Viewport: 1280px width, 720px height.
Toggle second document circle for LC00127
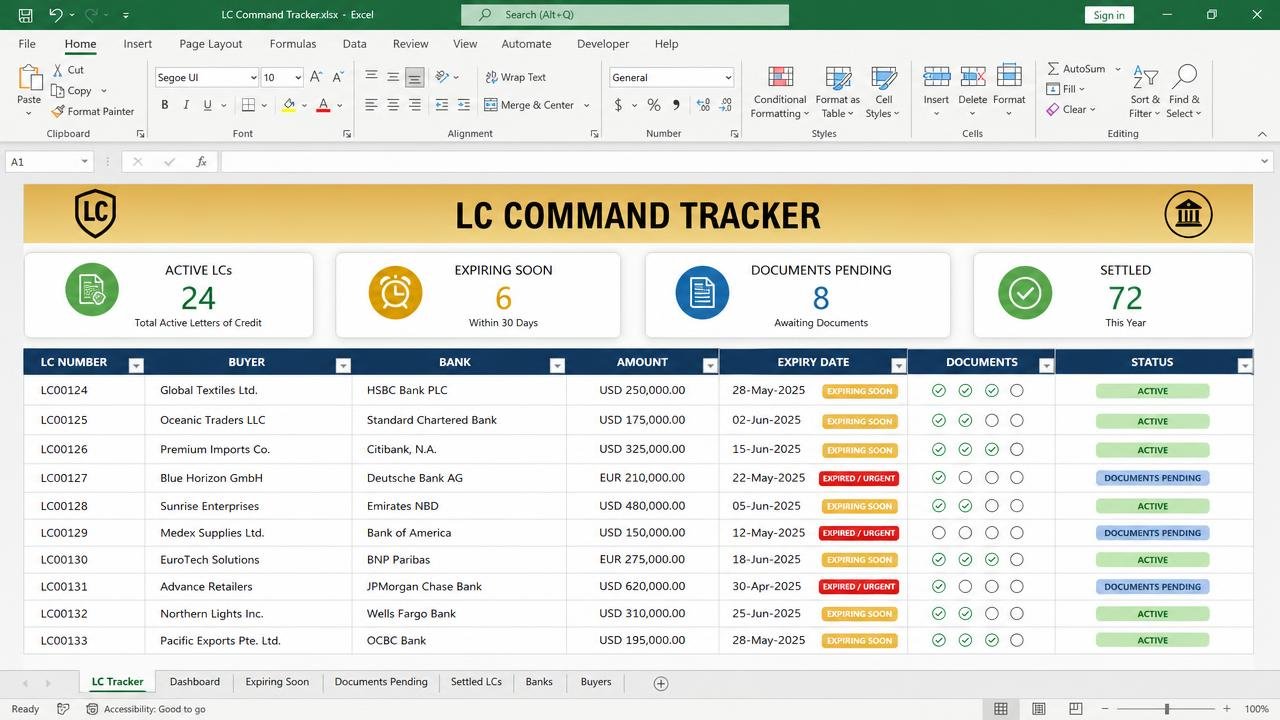click(965, 478)
